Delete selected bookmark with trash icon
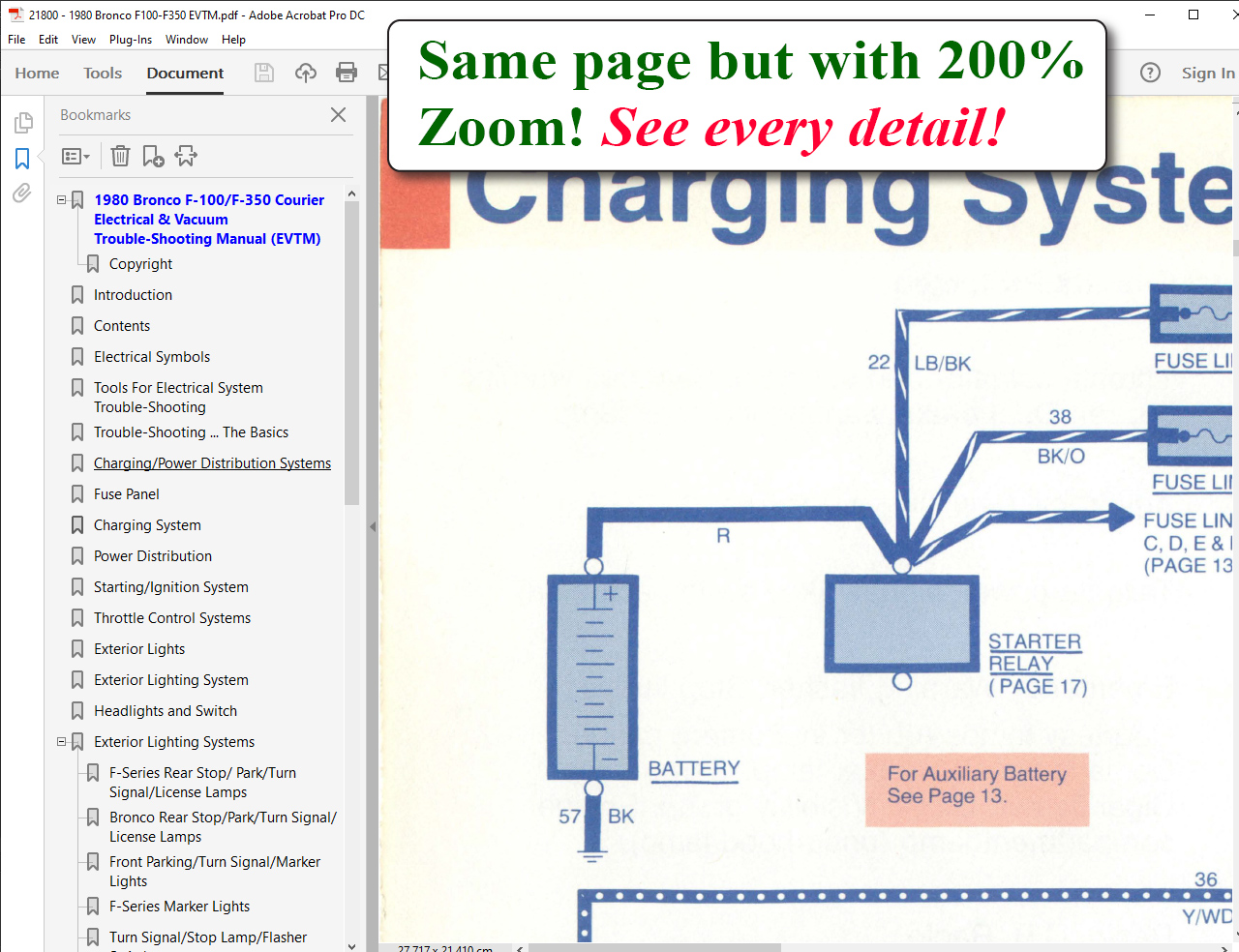The width and height of the screenshot is (1239, 952). click(x=120, y=156)
